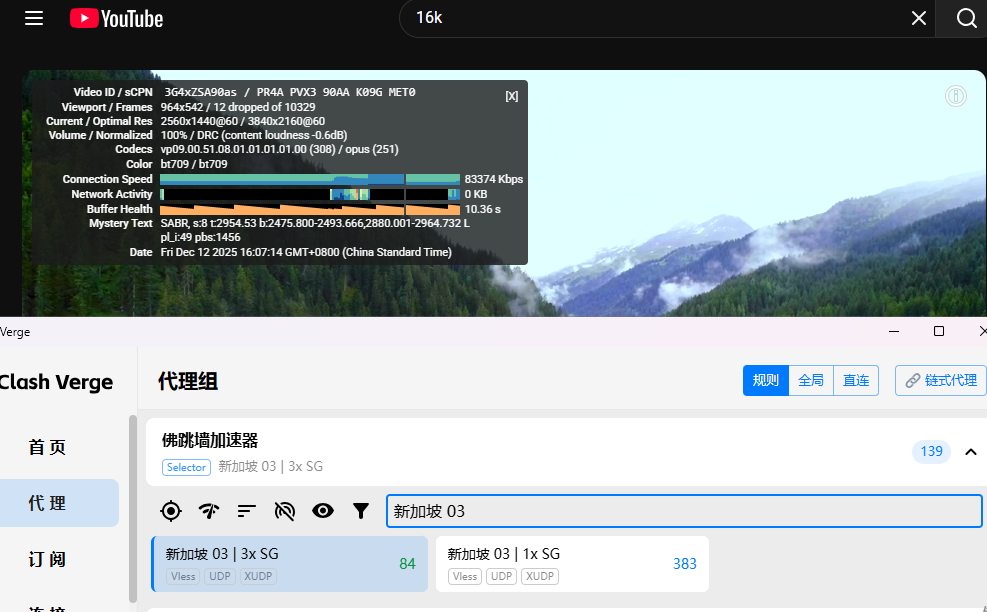Click the Vless tag on 3x SG node

[x=183, y=576]
